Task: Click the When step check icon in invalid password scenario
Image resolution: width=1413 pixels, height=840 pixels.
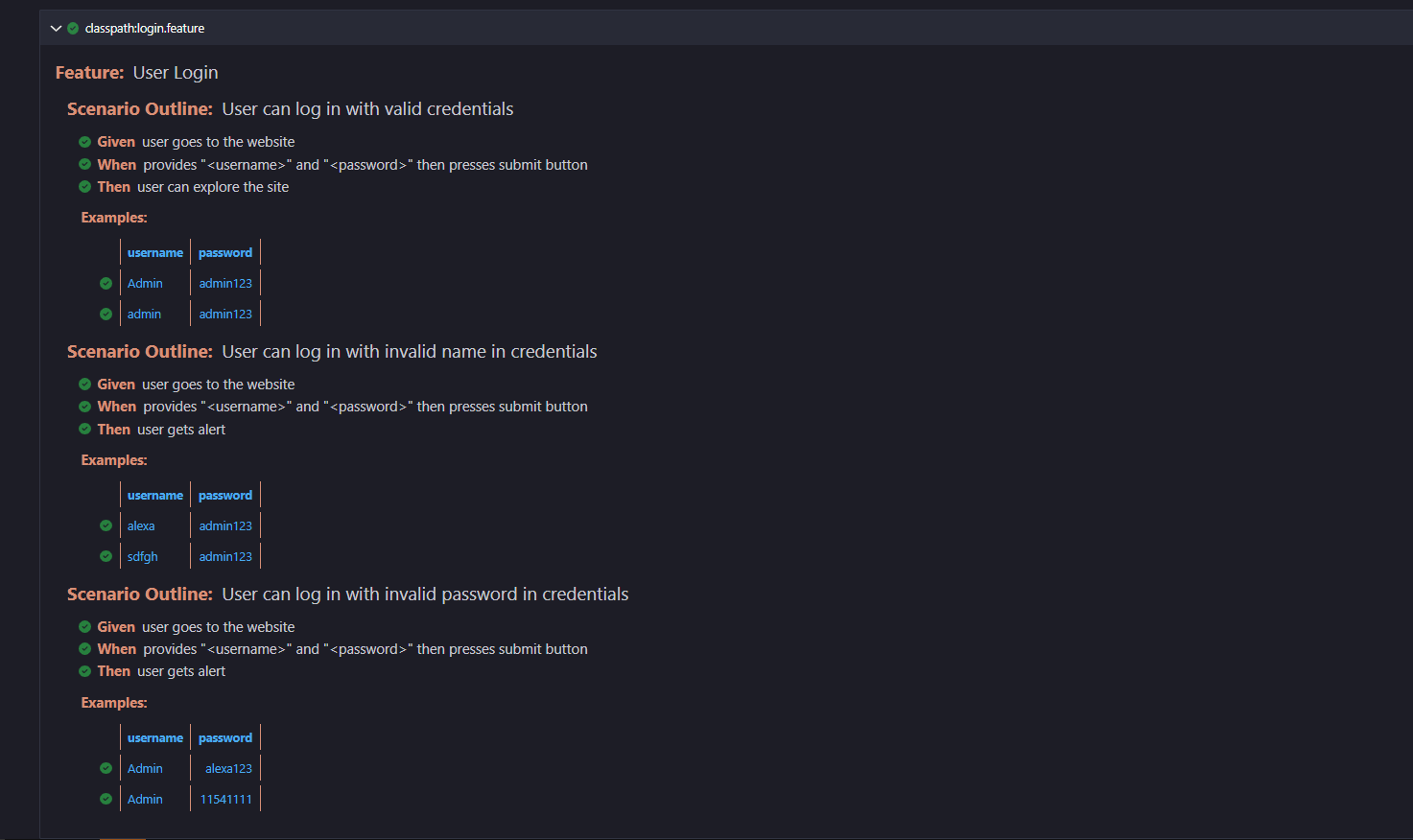Action: point(84,649)
